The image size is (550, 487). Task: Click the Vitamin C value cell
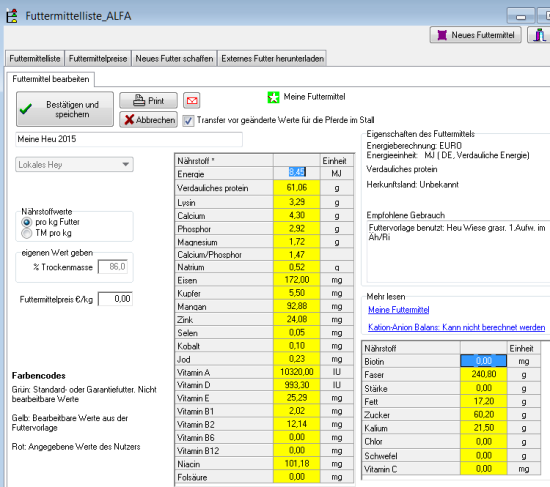pos(484,469)
